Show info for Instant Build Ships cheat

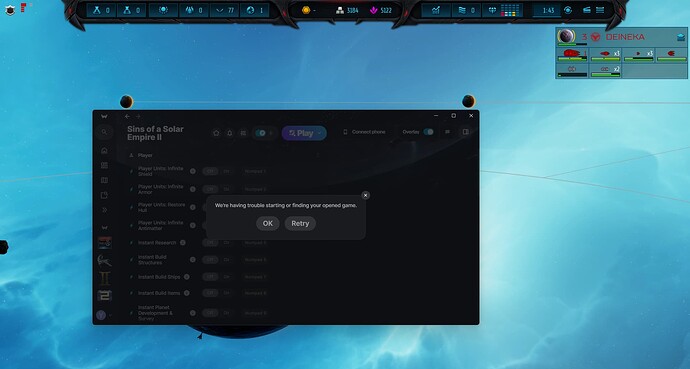click(x=187, y=277)
